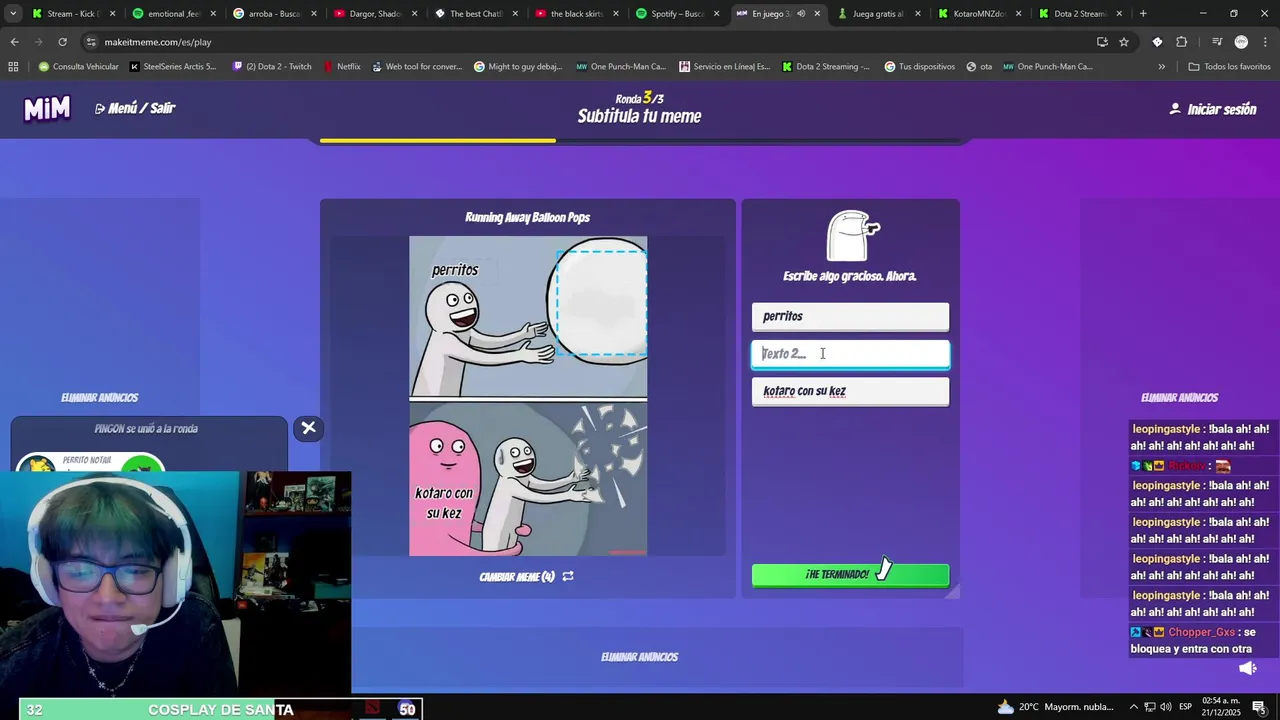Click Eliminar anuncios on the right side
This screenshot has height=720, width=1280.
[1179, 397]
